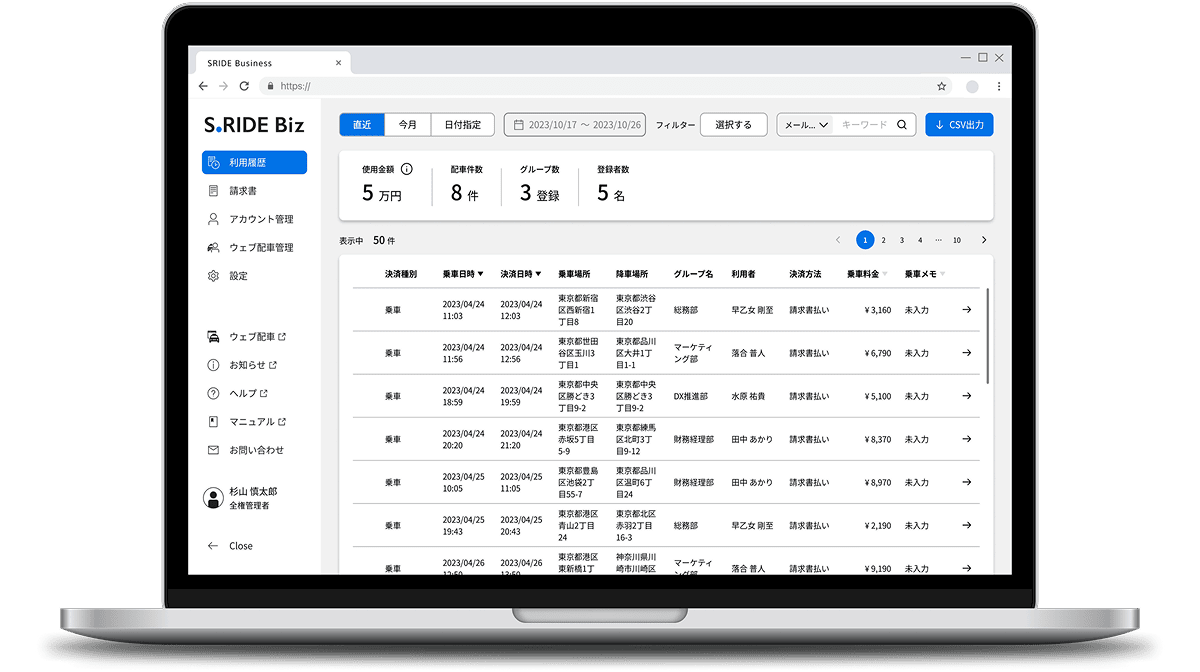
Task: Open the date range picker 2023/10/17
Action: (x=575, y=125)
